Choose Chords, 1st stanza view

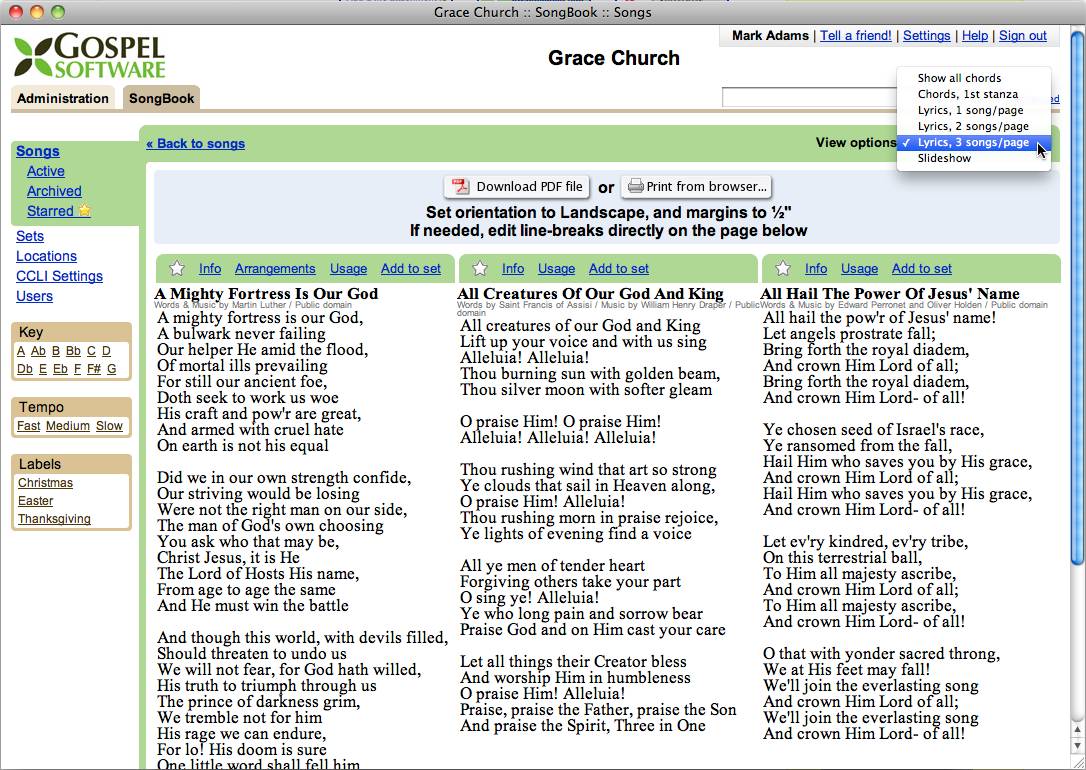coord(974,94)
